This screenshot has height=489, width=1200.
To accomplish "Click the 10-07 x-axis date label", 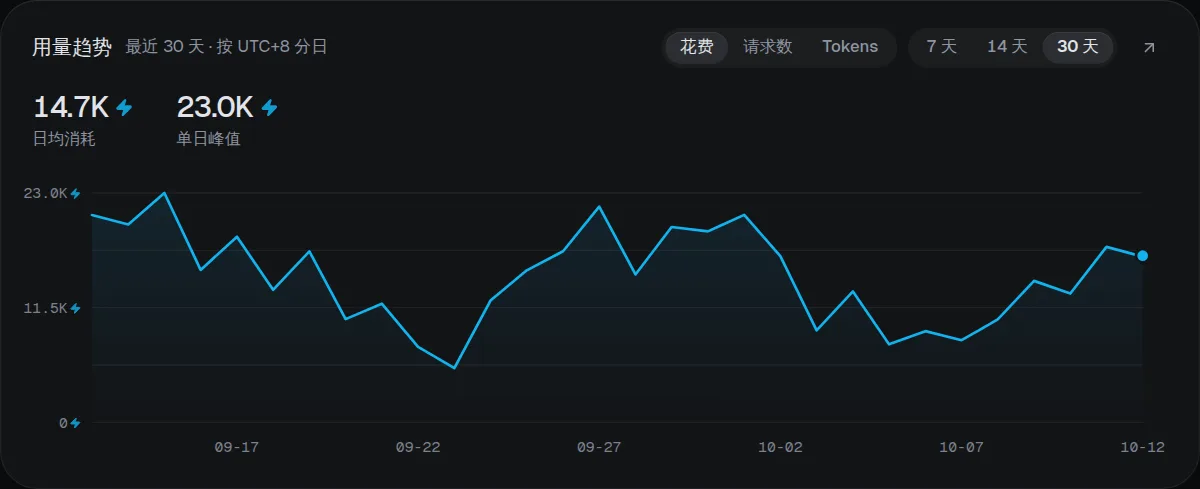I will coord(961,447).
